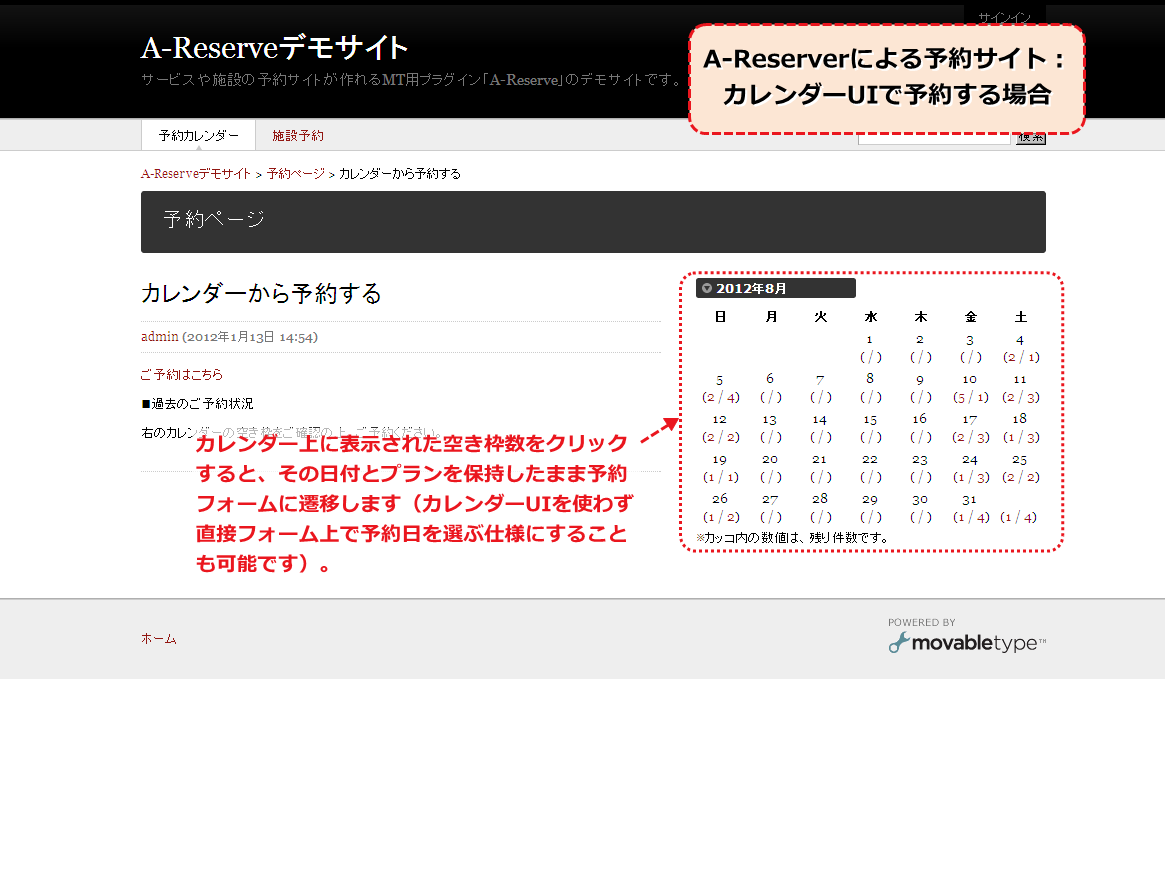This screenshot has width=1165, height=896.
Task: Click the ホーム link in the footer
Action: 158,638
